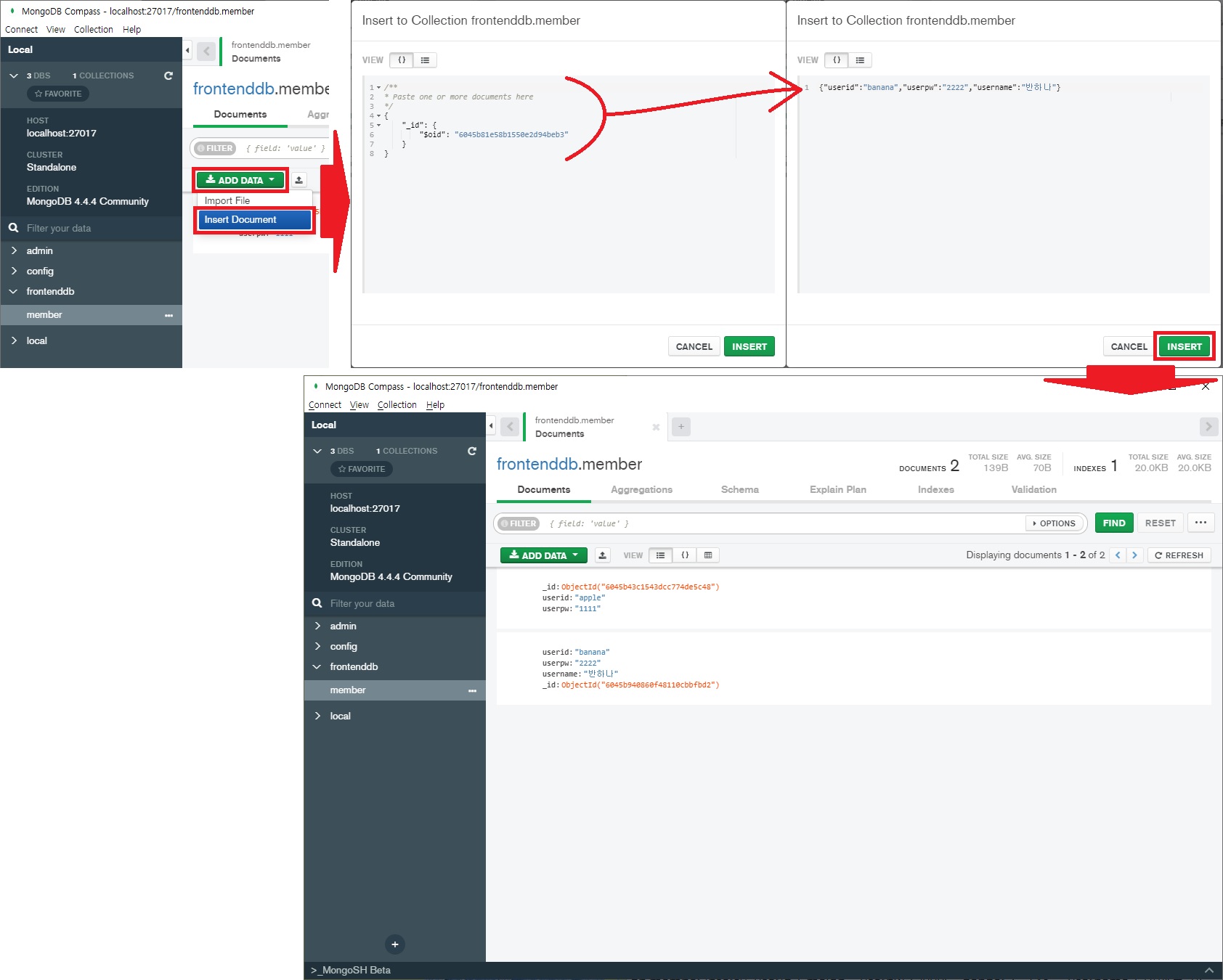Click the refresh databases icon in top-left Compass sidebar
This screenshot has width=1223, height=980.
pos(168,75)
